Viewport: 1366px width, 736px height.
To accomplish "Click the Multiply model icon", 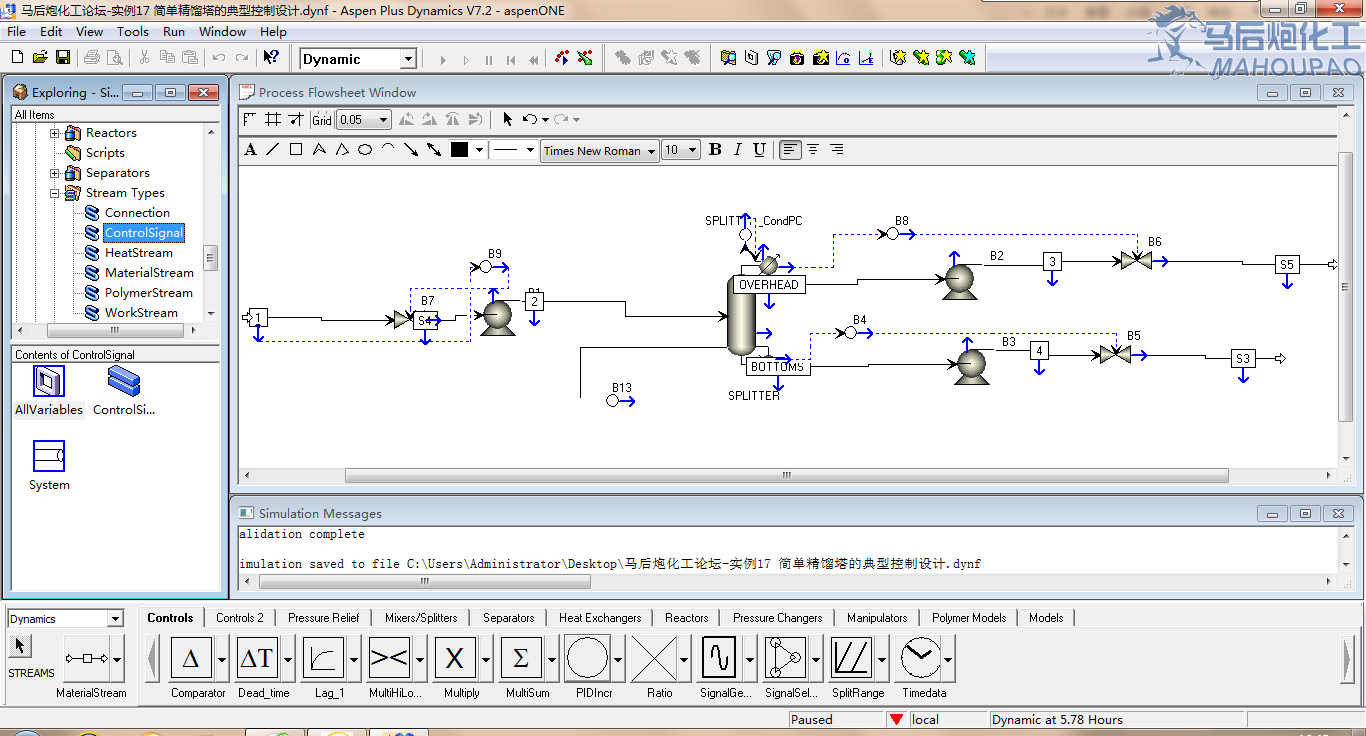I will (455, 659).
